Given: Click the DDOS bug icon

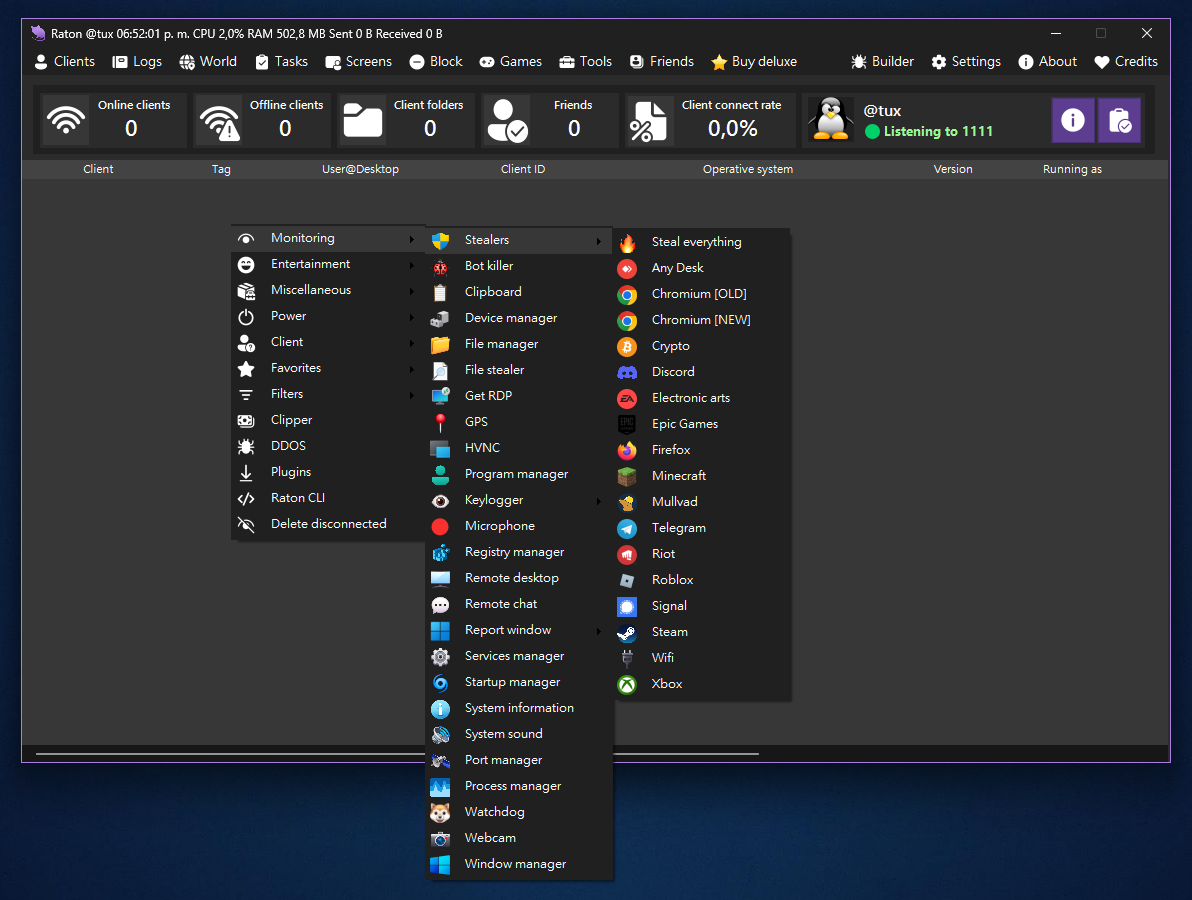Looking at the screenshot, I should point(246,446).
